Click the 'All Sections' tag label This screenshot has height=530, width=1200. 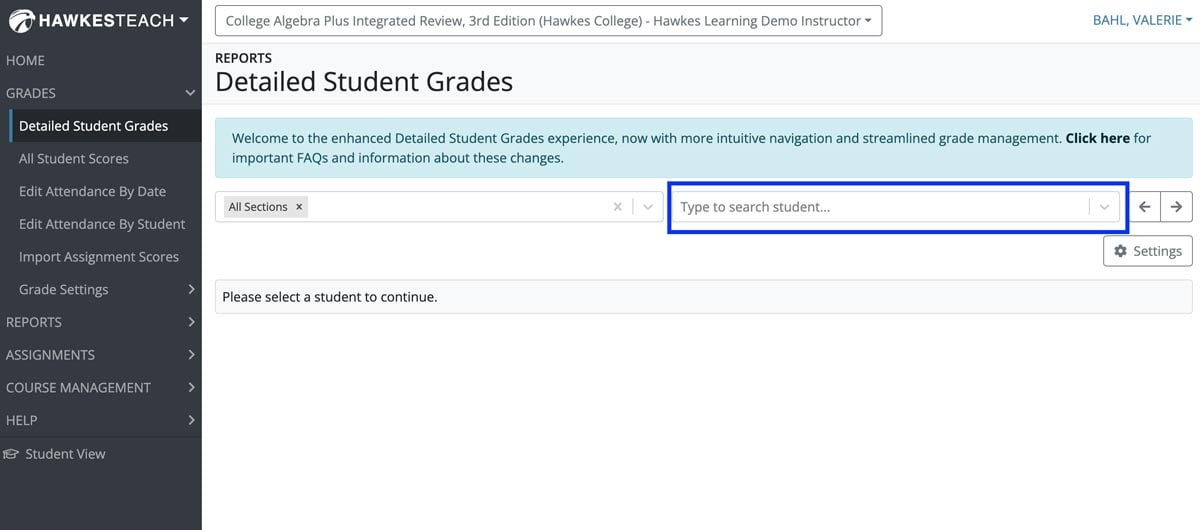258,207
